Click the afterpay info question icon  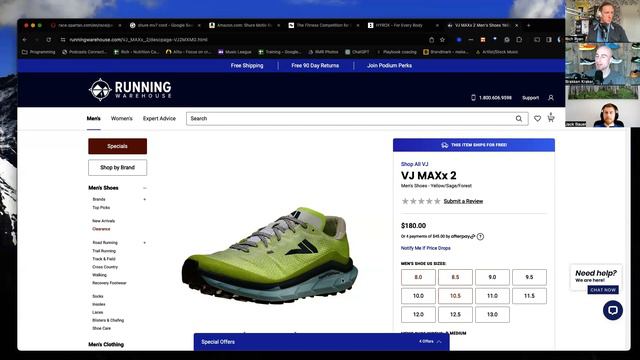point(480,236)
